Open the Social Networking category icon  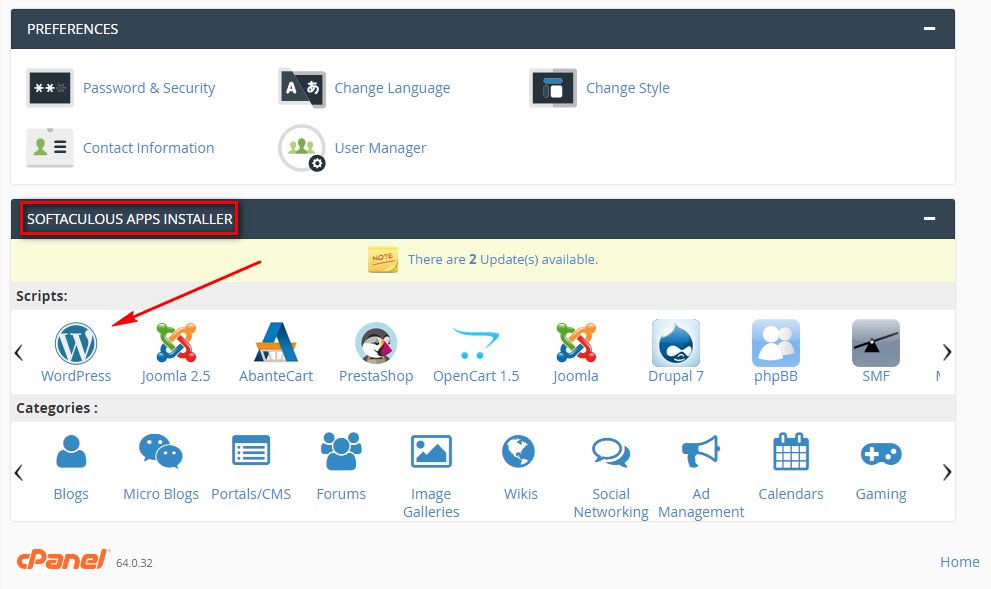(611, 452)
